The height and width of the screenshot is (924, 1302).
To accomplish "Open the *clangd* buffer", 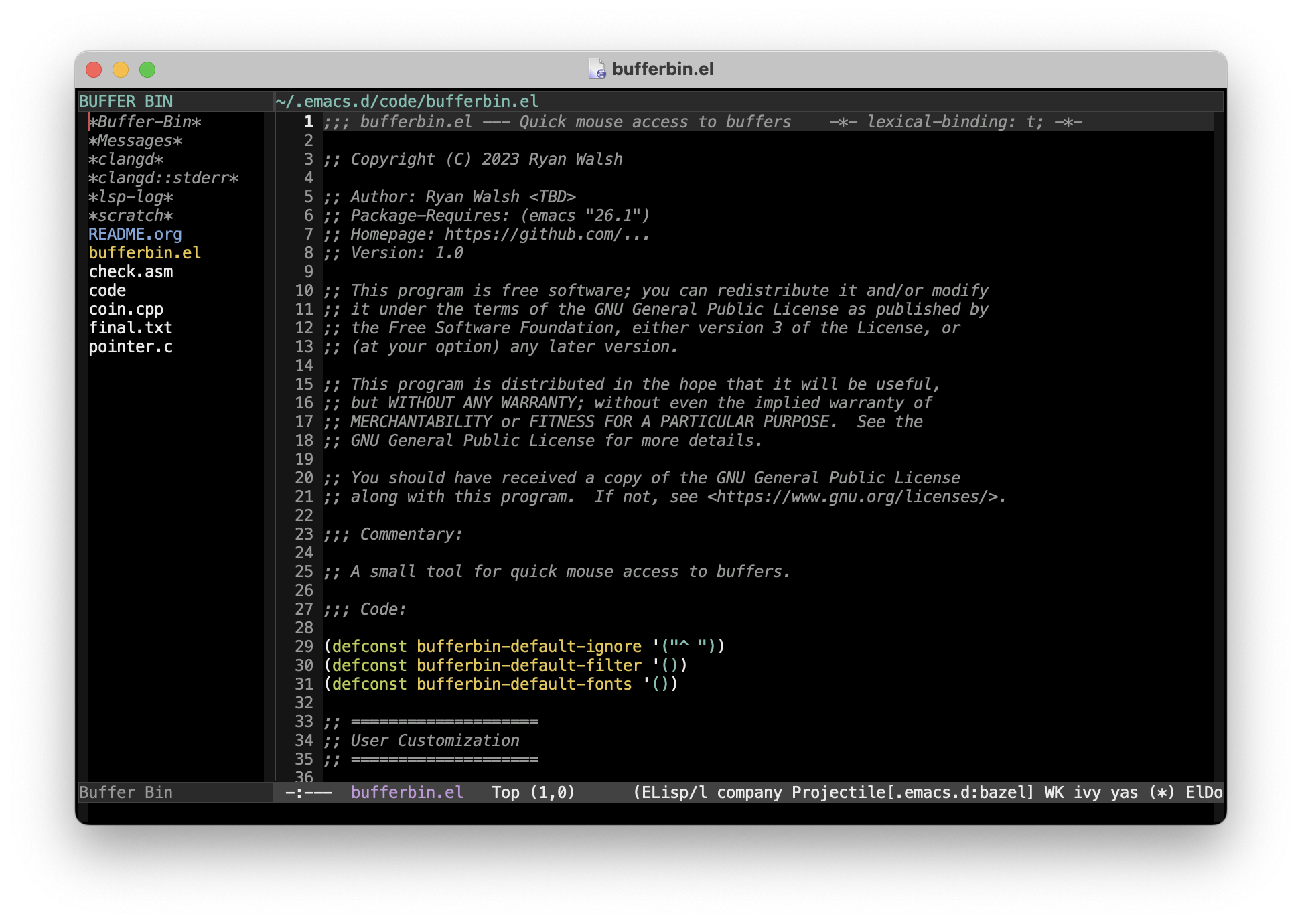I will (126, 159).
